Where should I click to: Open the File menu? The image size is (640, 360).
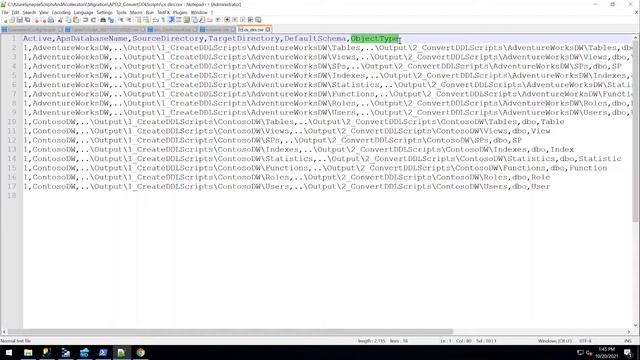point(5,13)
